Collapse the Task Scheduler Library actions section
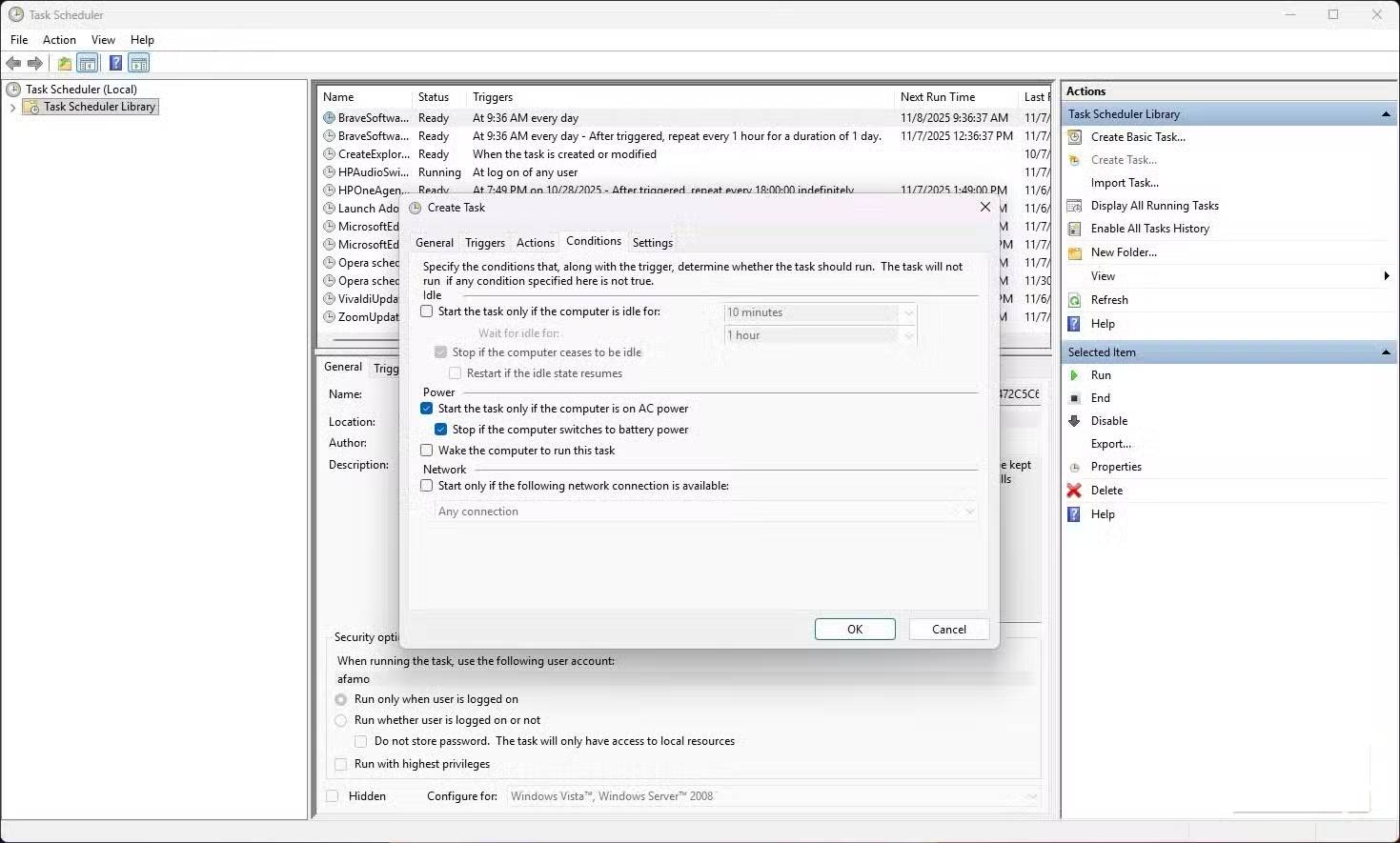Screen dimensions: 1400x843 pos(1386,114)
